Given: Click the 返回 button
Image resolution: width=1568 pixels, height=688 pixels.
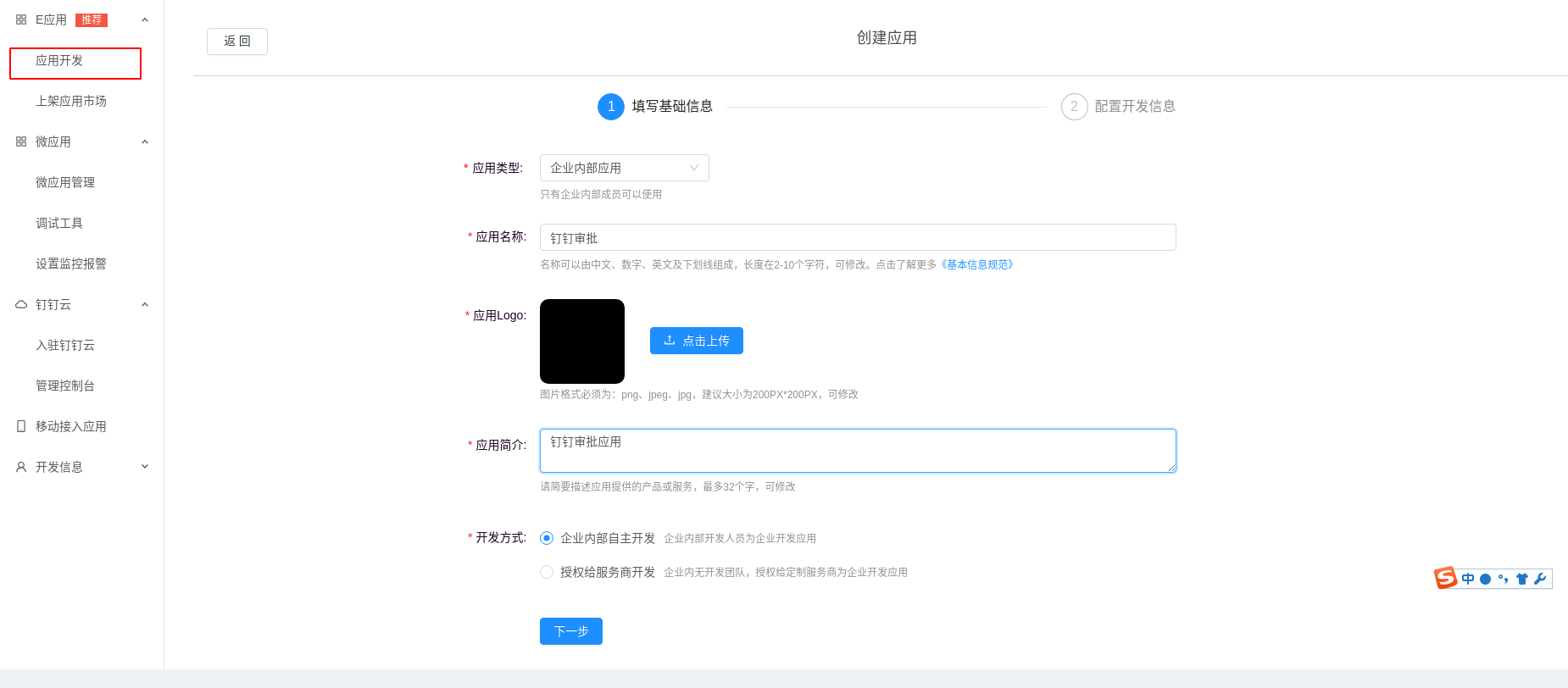Looking at the screenshot, I should click(x=237, y=42).
